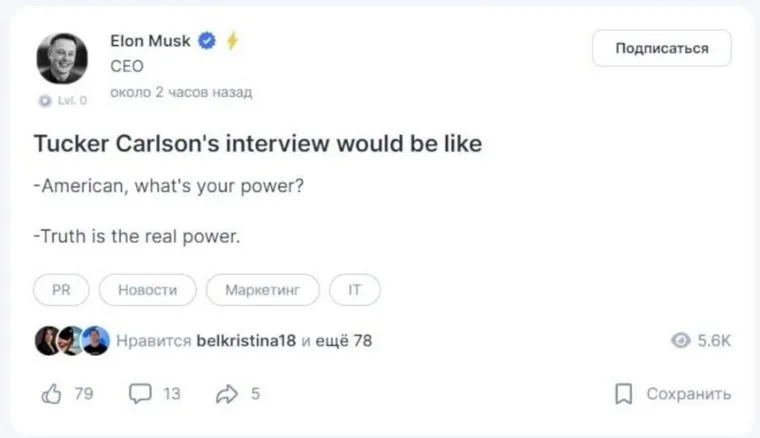The image size is (760, 438).
Task: Click the liker avatars group
Action: coord(72,341)
